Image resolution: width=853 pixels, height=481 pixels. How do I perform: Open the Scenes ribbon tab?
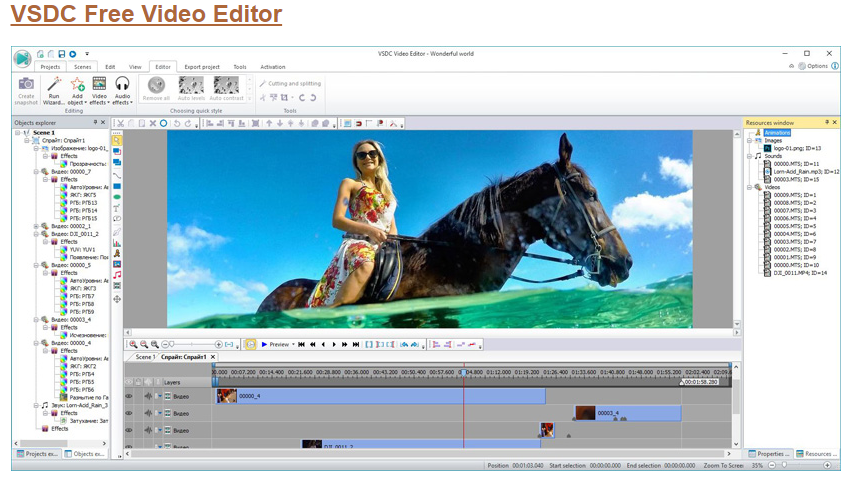tap(82, 67)
